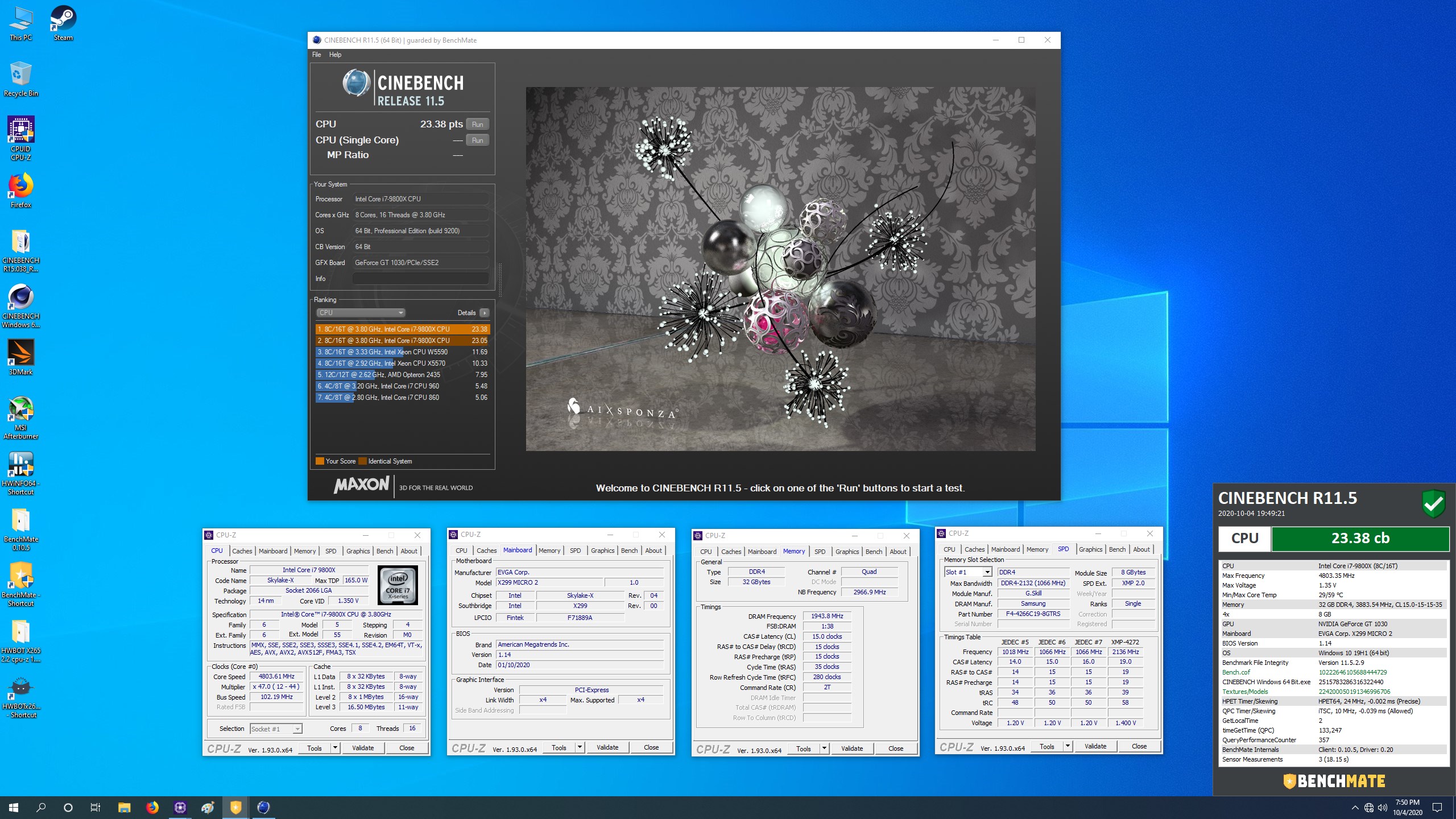Open the This PC desktop icon
The height and width of the screenshot is (819, 1456).
coord(21,24)
